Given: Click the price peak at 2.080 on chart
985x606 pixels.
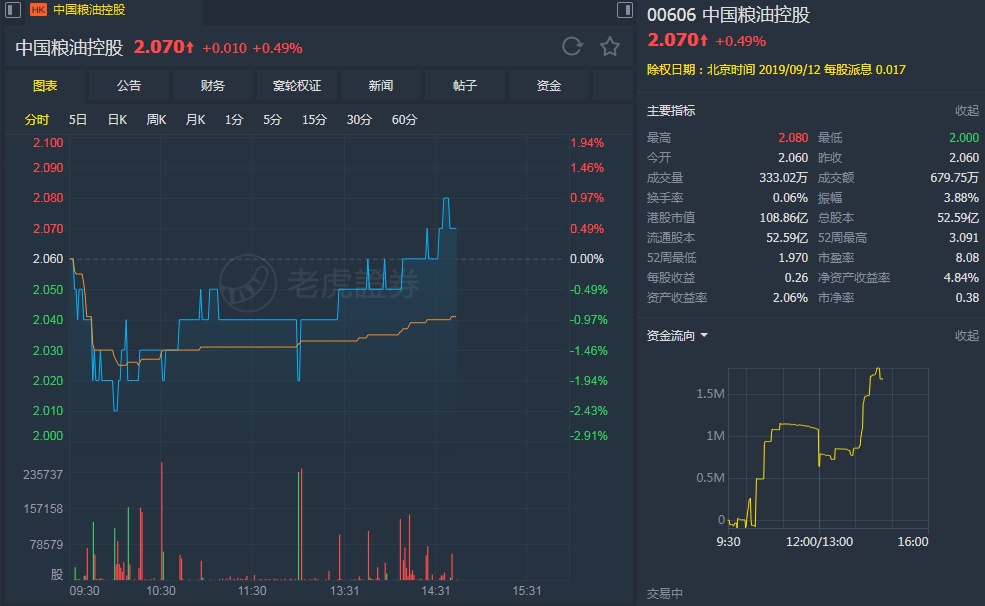Looking at the screenshot, I should (x=446, y=198).
